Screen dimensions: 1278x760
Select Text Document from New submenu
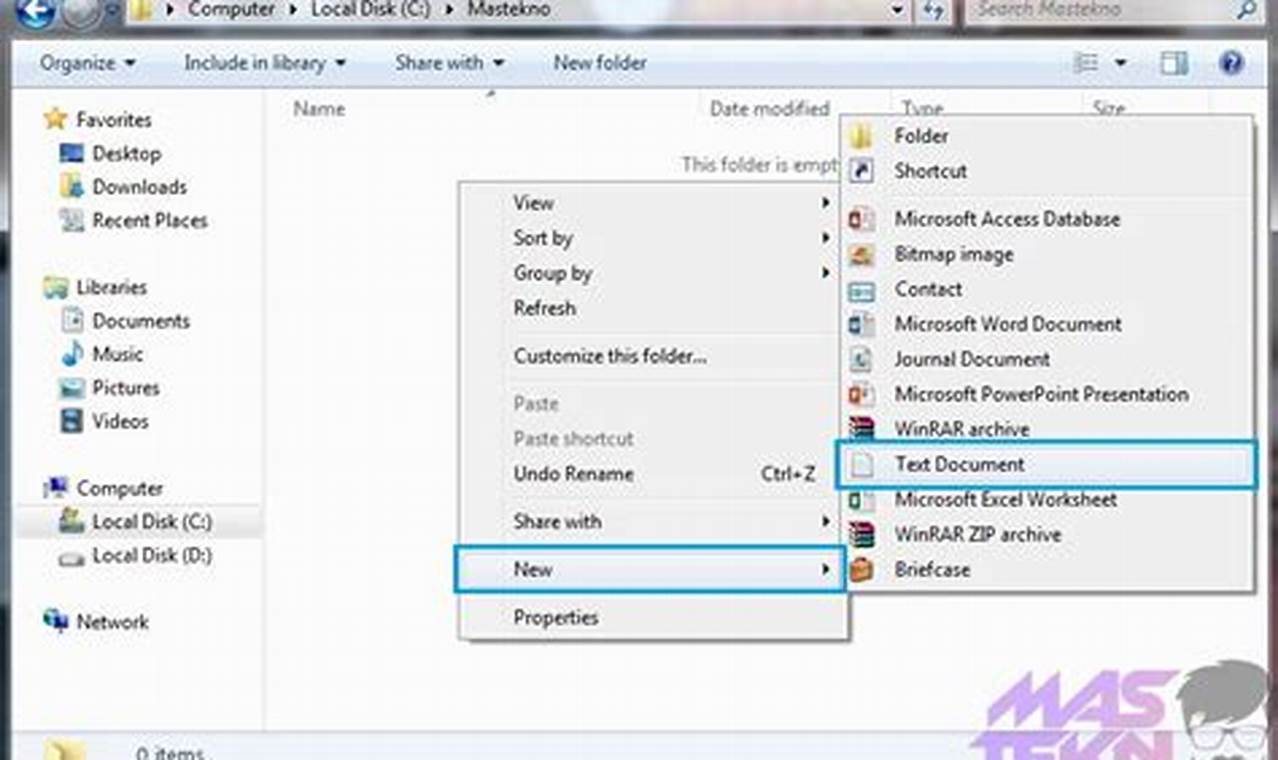962,464
